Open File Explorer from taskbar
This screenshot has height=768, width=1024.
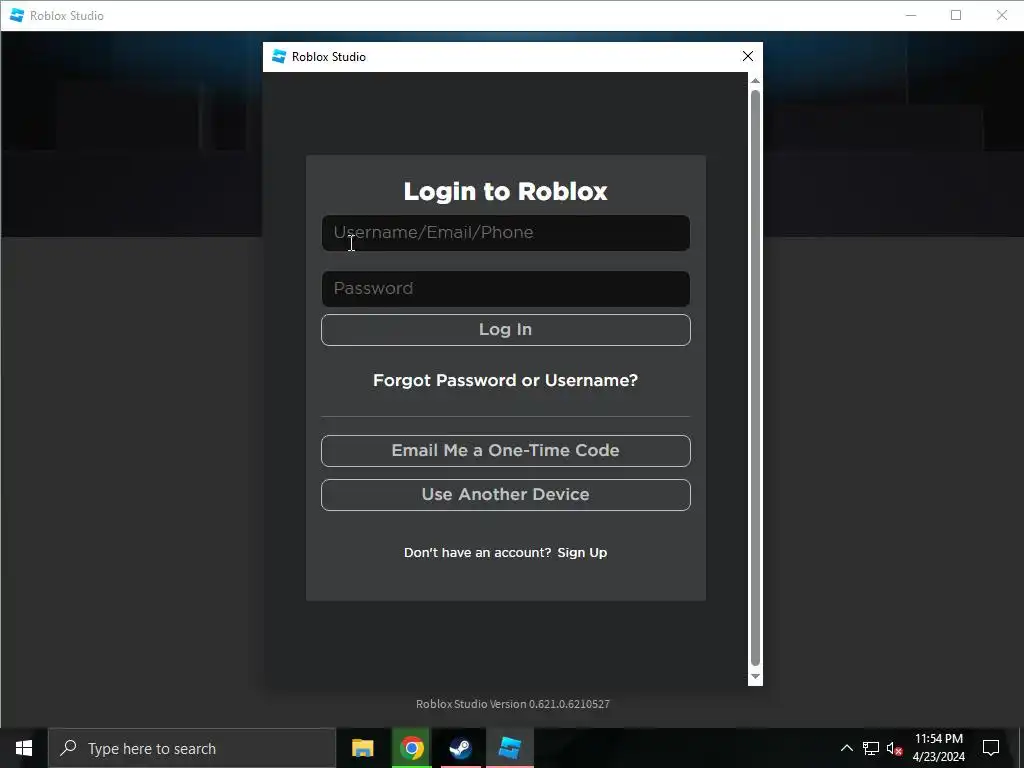[362, 748]
